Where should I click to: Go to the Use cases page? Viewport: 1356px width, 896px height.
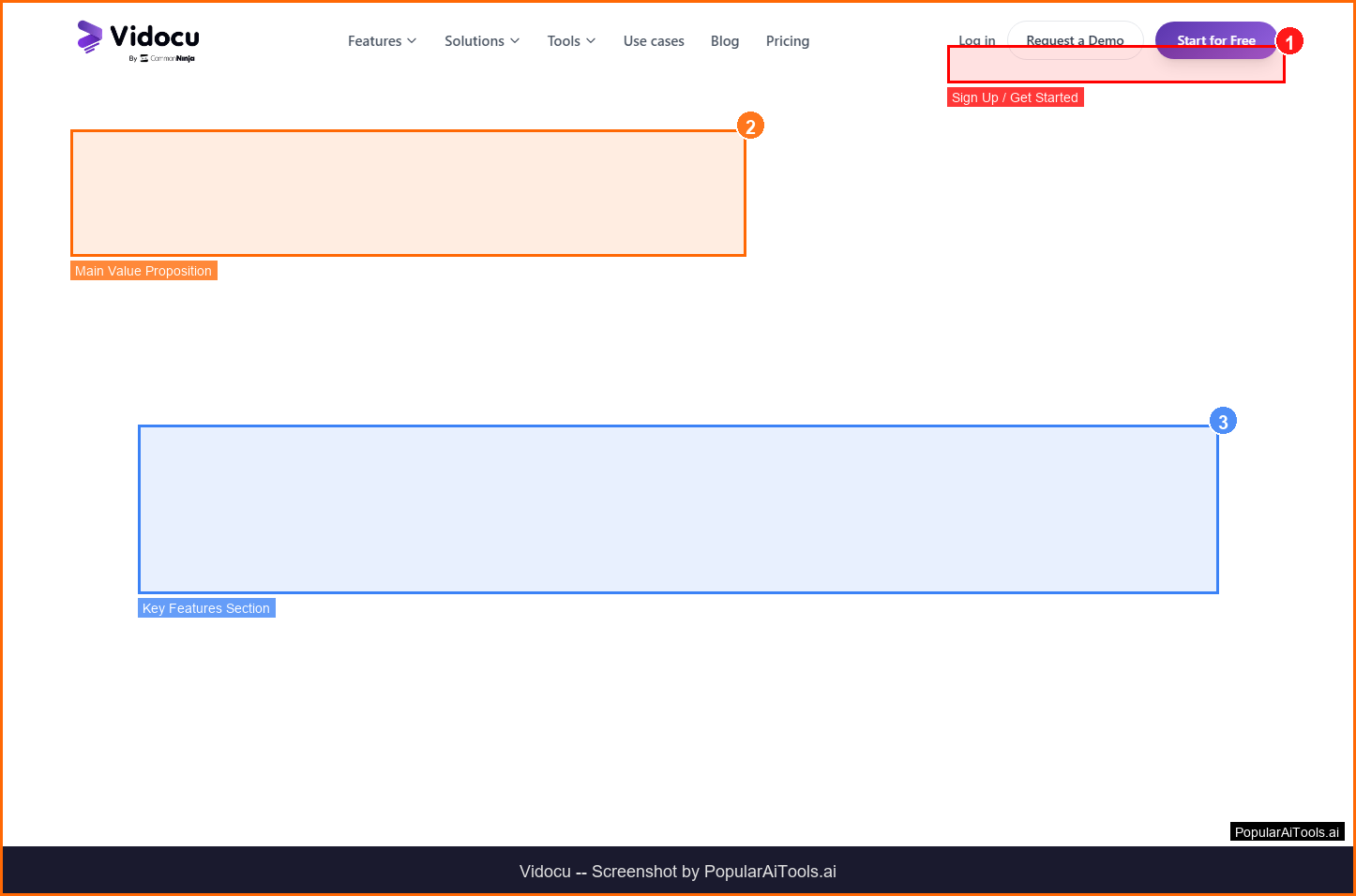(x=654, y=41)
